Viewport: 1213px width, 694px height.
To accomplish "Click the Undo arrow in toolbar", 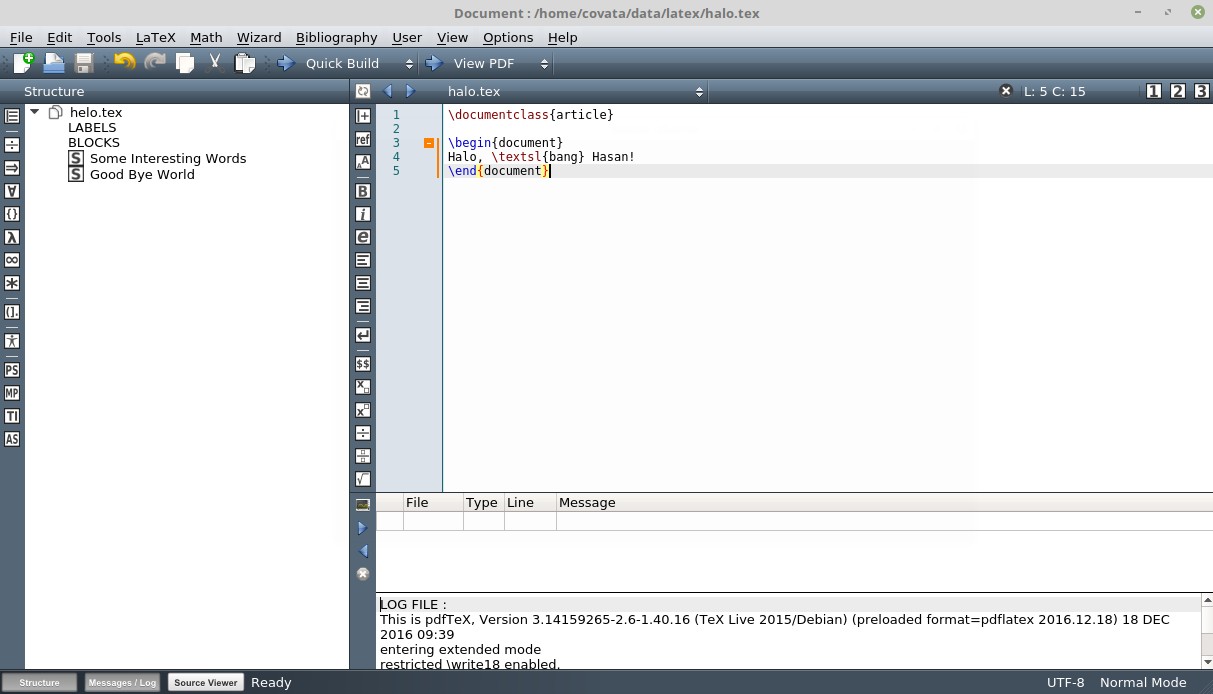I will click(x=125, y=63).
